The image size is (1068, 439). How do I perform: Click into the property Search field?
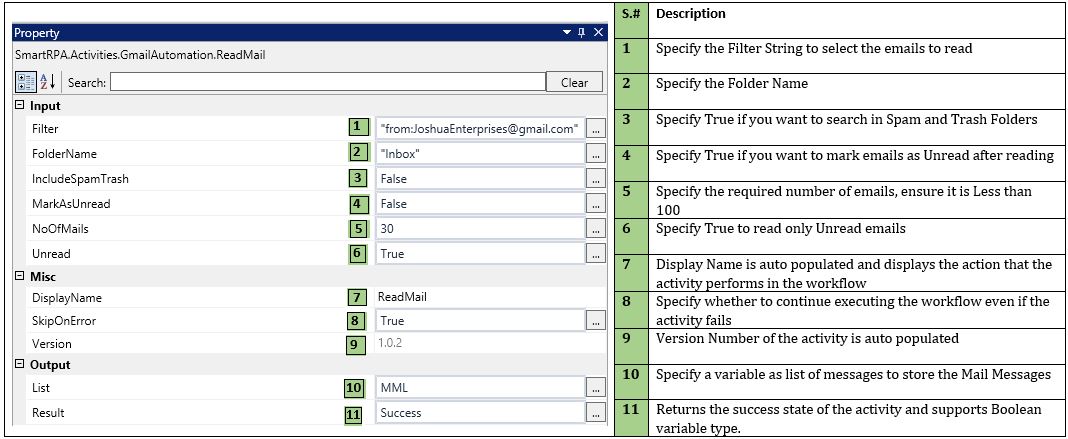[x=327, y=82]
